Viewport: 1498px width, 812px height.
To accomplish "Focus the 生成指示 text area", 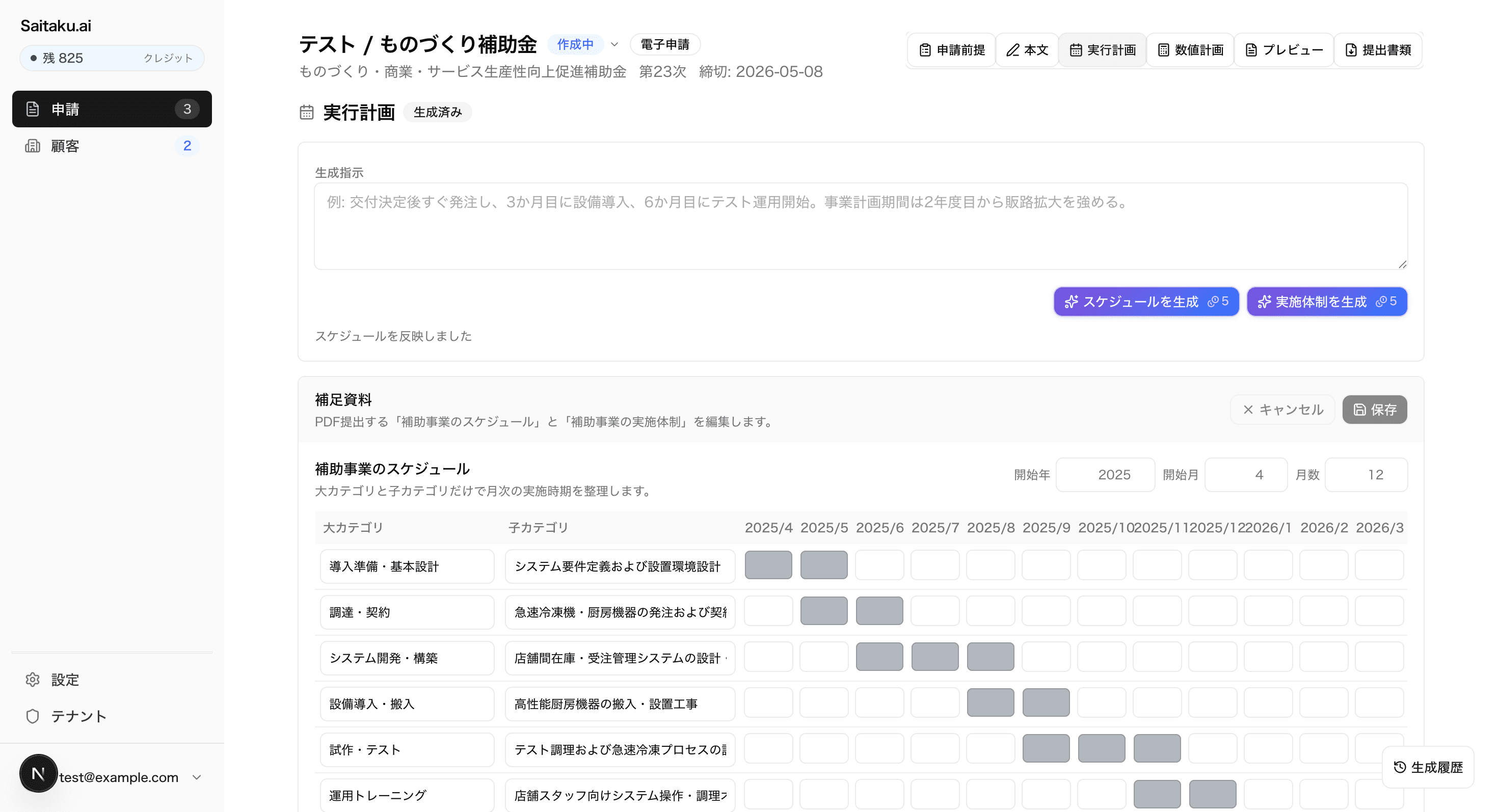I will coord(861,226).
